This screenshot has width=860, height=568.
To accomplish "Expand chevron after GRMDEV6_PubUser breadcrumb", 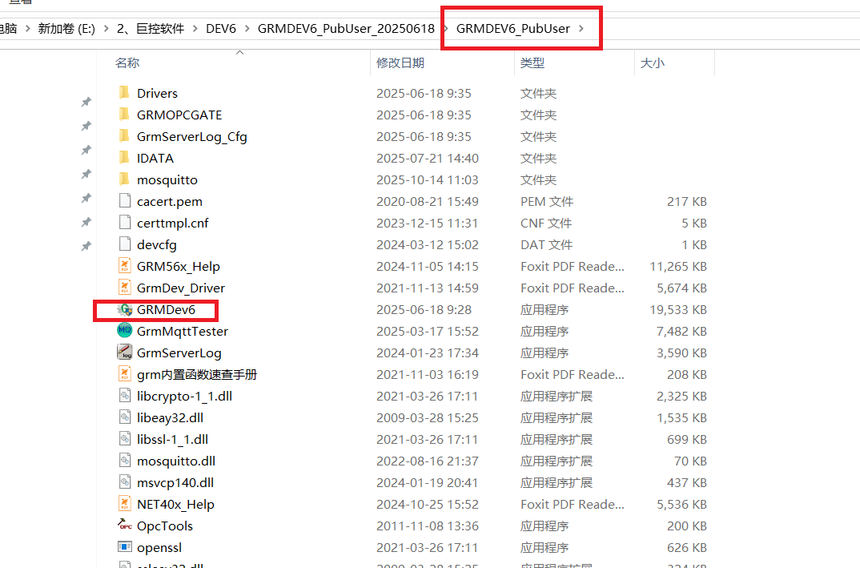I will (x=582, y=29).
